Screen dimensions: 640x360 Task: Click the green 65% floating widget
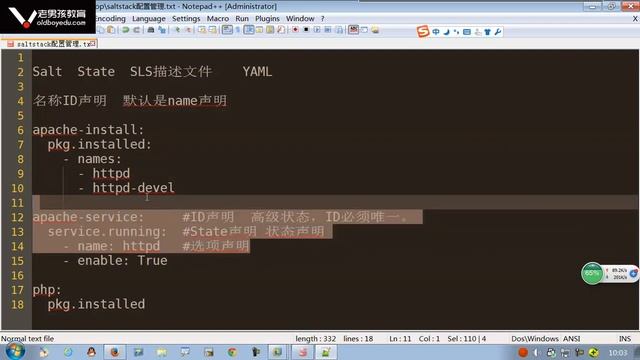(592, 273)
